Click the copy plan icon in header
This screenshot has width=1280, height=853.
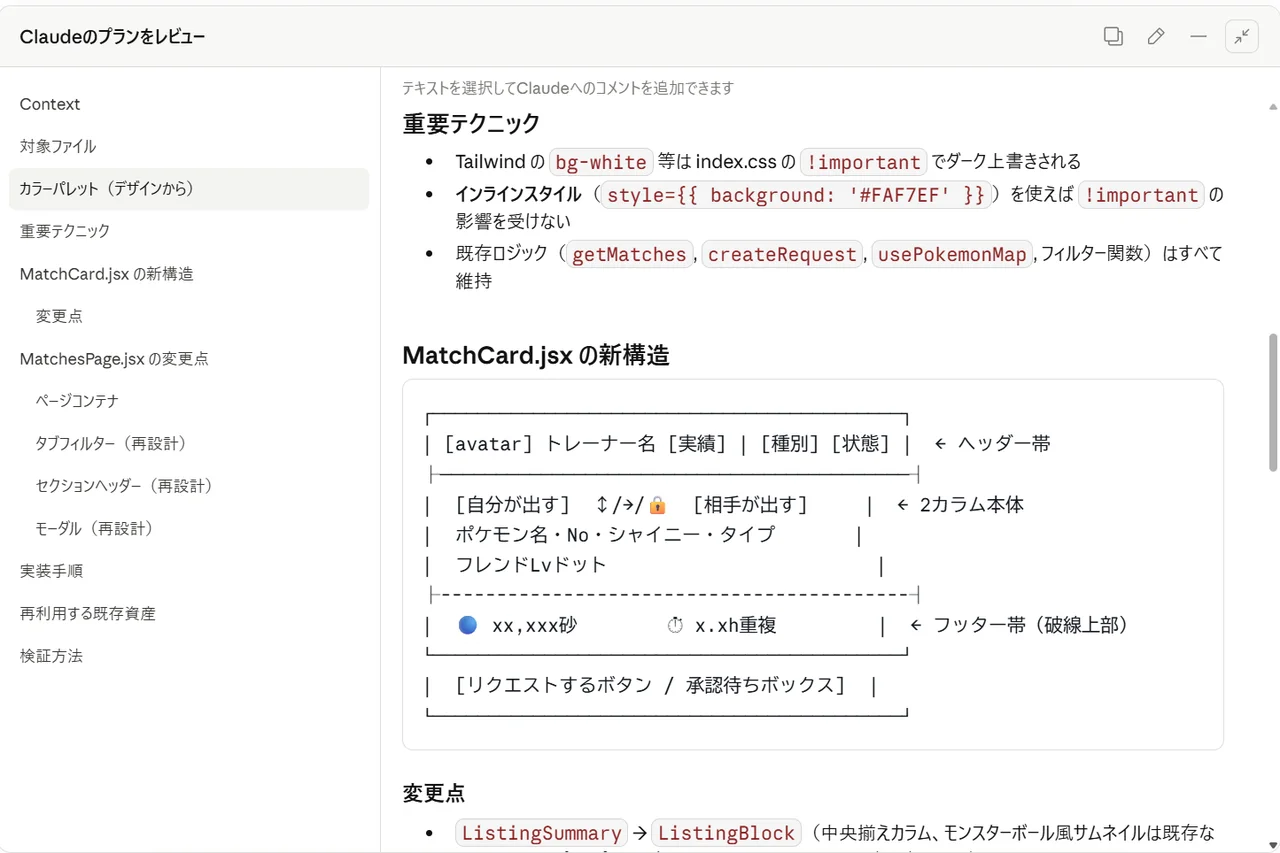click(x=1113, y=37)
